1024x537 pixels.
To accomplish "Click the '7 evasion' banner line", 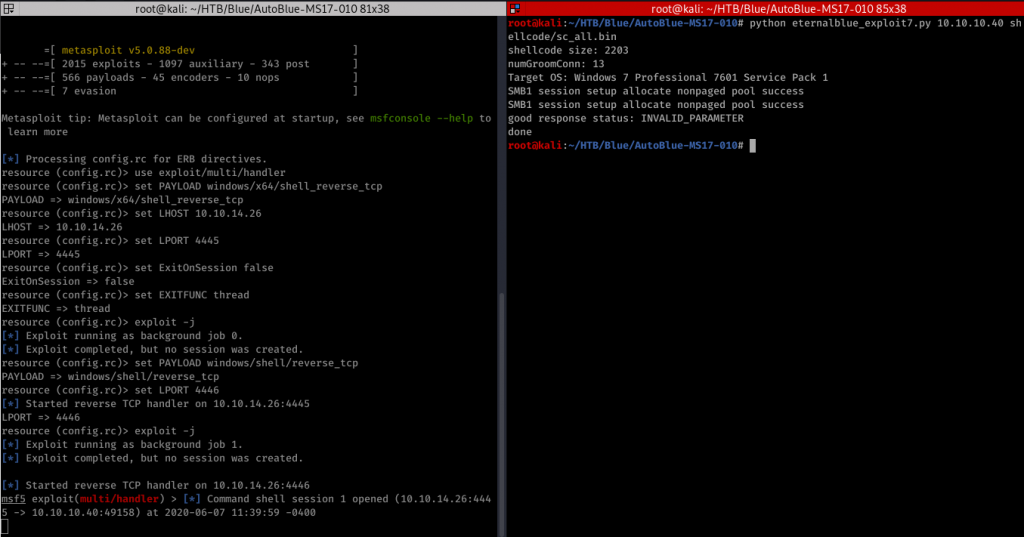I will coord(180,91).
